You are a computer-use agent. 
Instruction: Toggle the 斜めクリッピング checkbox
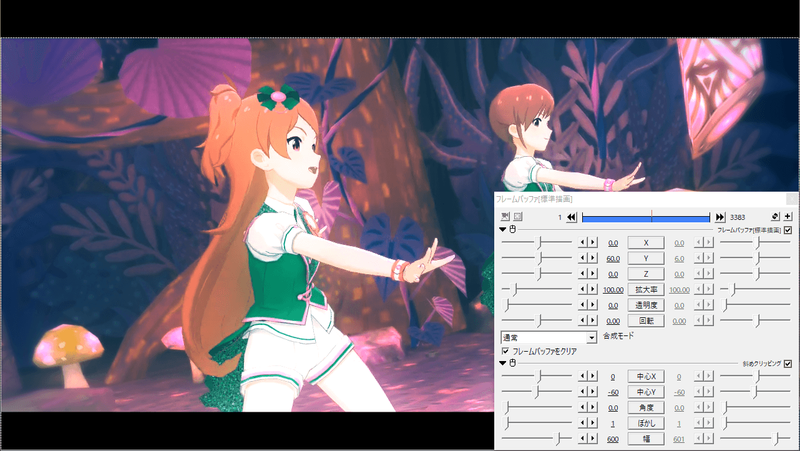[788, 364]
